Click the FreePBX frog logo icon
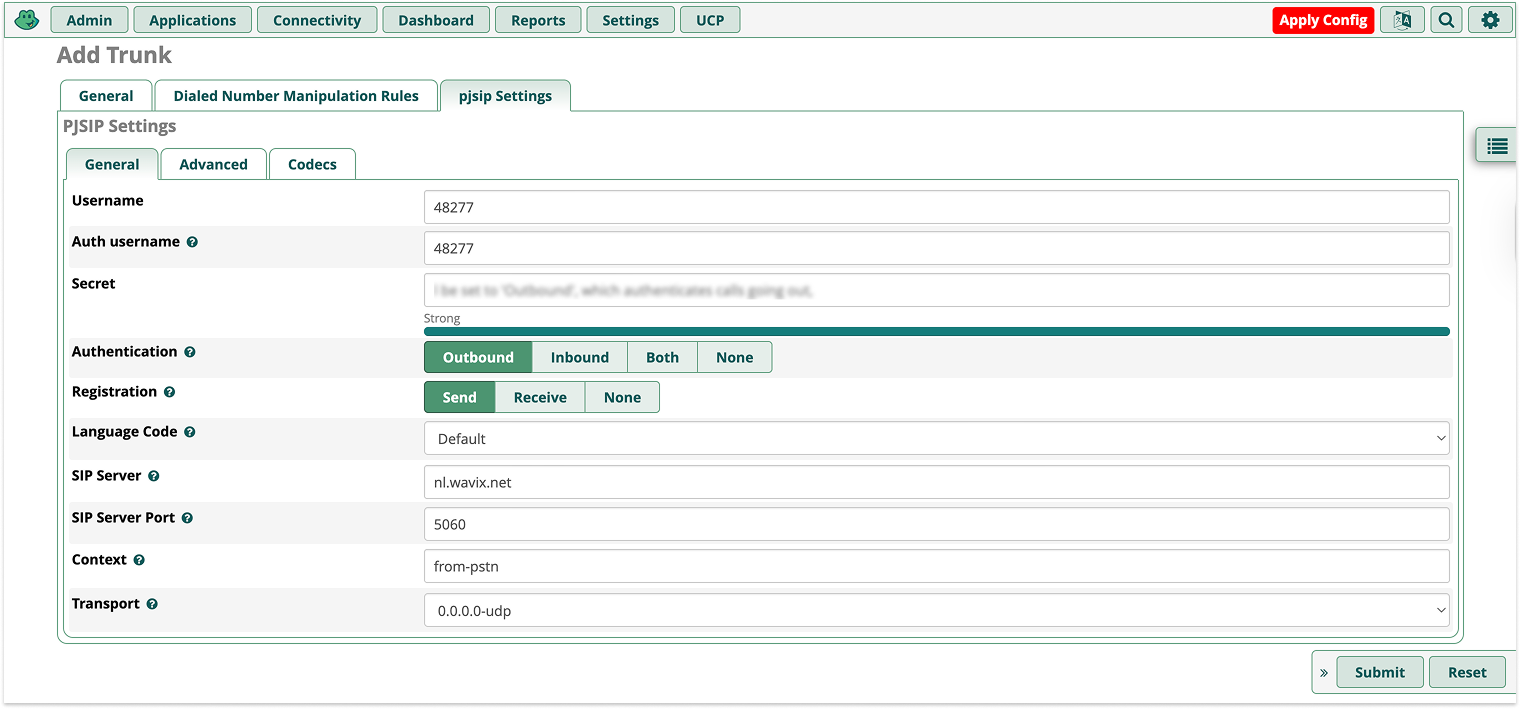 pyautogui.click(x=27, y=20)
